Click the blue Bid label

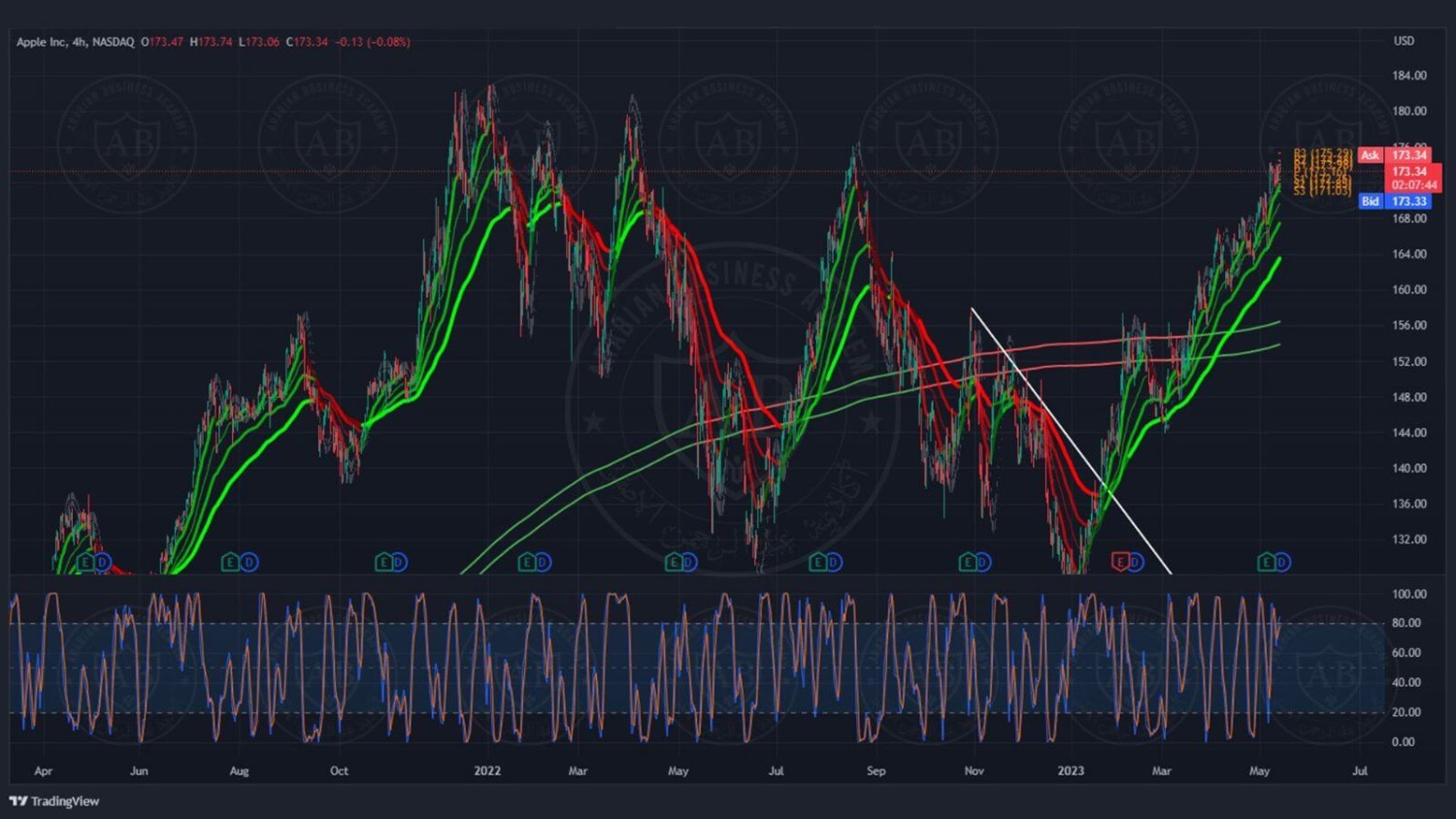(x=1370, y=201)
